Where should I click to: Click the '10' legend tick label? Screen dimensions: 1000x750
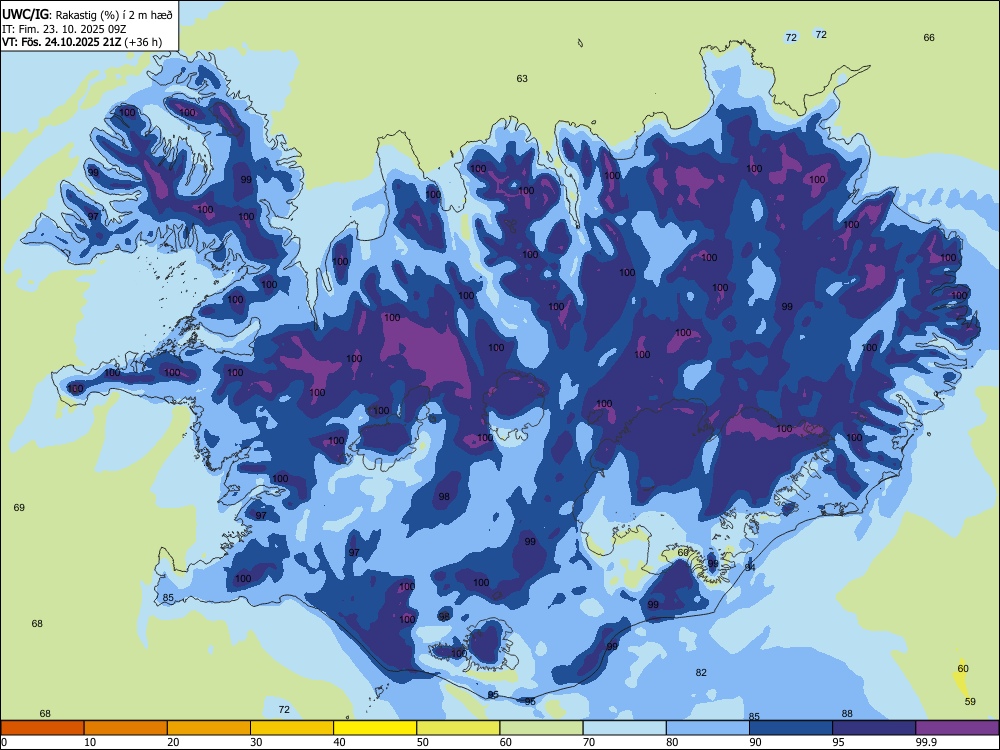tap(90, 742)
